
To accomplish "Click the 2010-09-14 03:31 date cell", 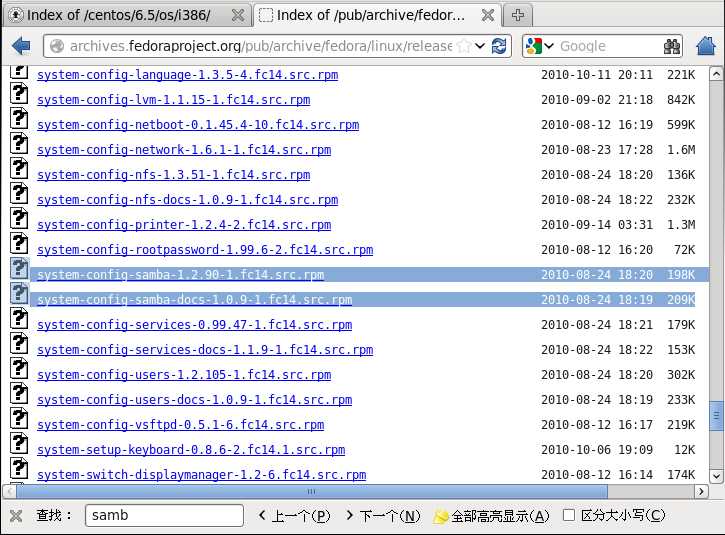I will 596,225.
